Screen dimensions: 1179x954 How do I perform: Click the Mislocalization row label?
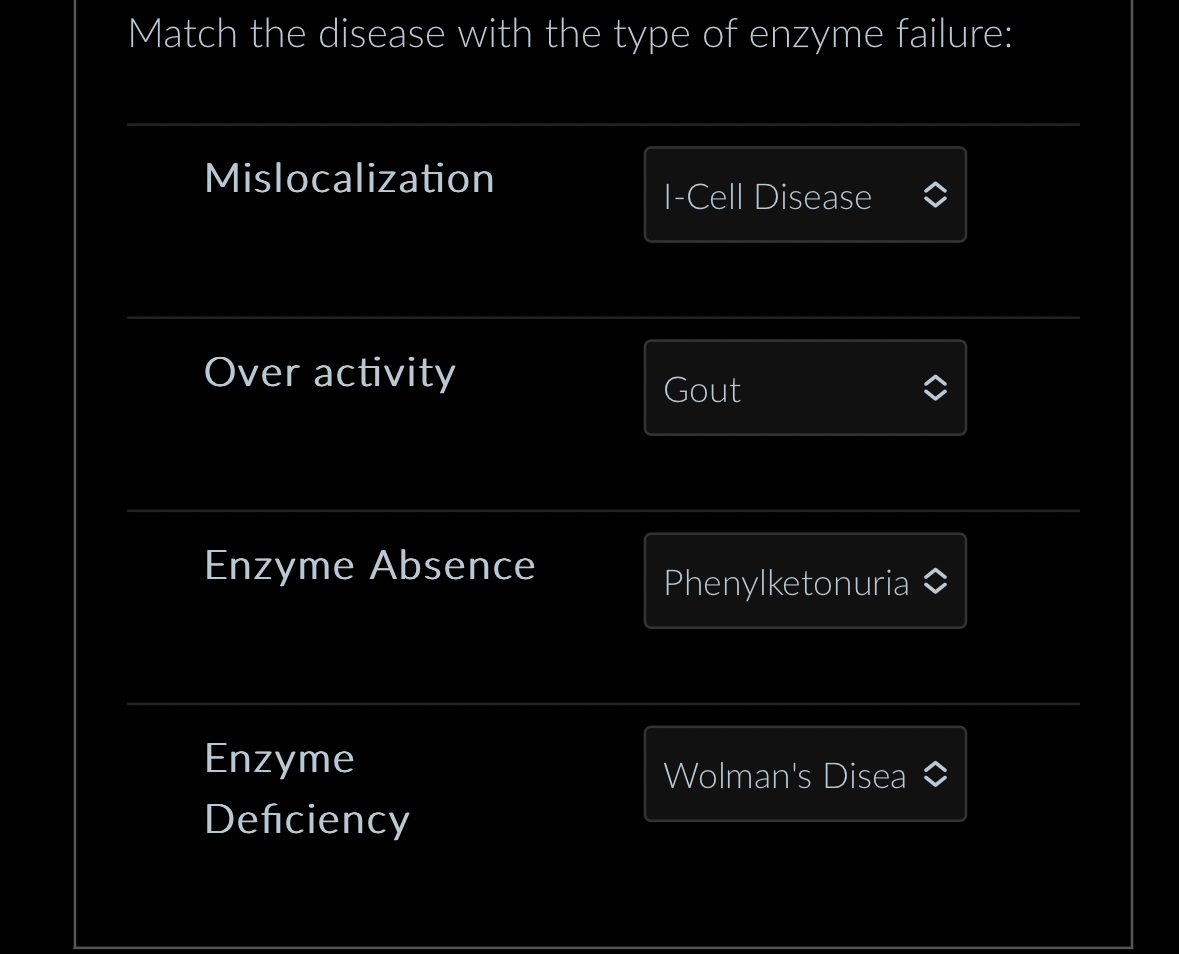[349, 177]
